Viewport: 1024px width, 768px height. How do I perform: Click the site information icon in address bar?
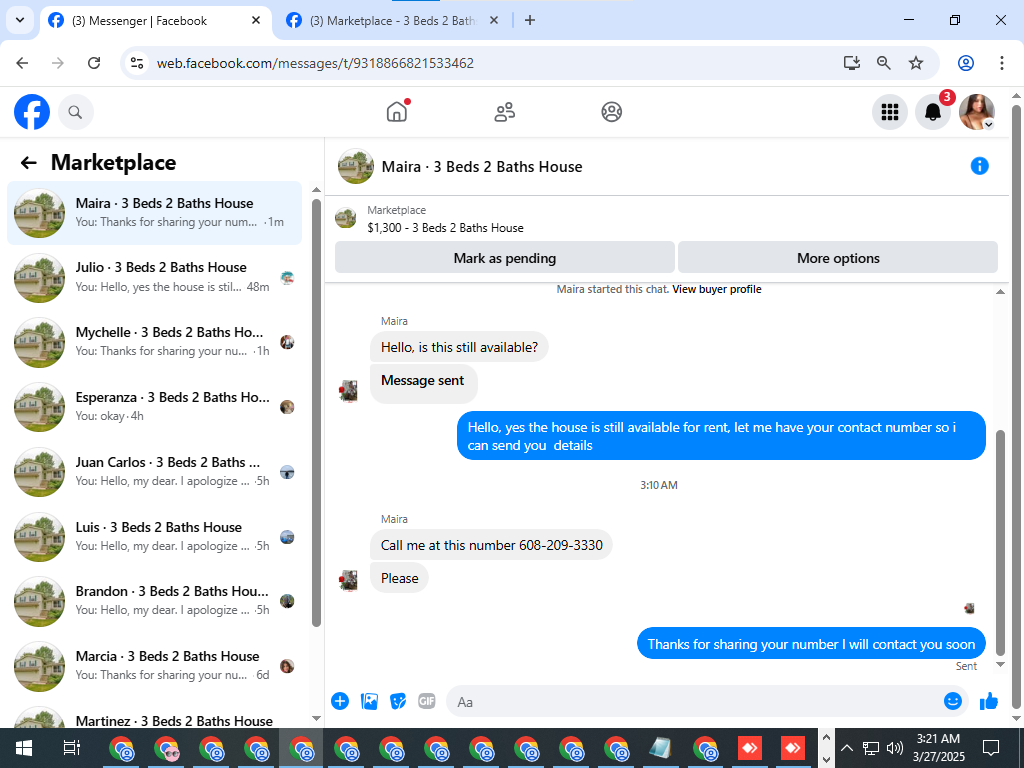point(136,63)
